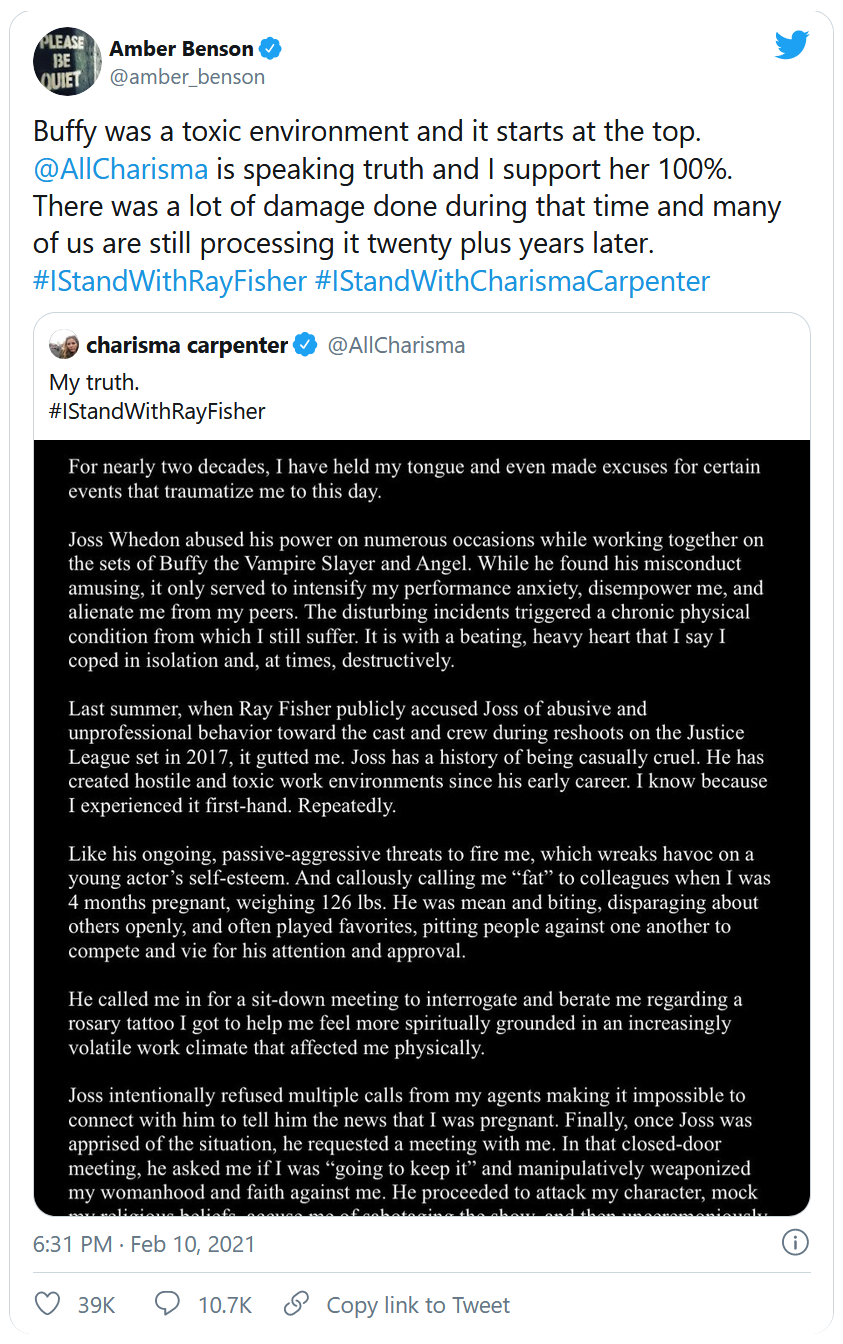Click Charisma Carpenter's small avatar
The height and width of the screenshot is (1344, 843).
pyautogui.click(x=67, y=346)
